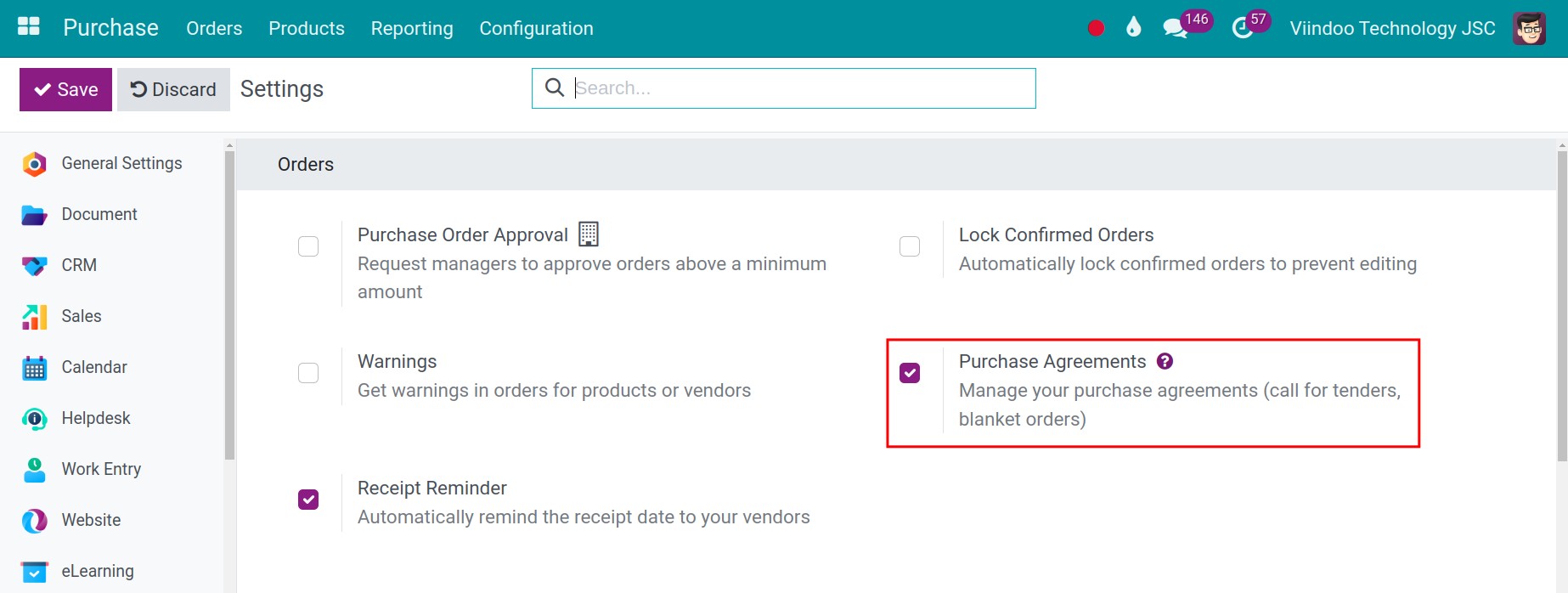This screenshot has width=1568, height=593.
Task: Select Sales in sidebar
Action: (x=82, y=316)
